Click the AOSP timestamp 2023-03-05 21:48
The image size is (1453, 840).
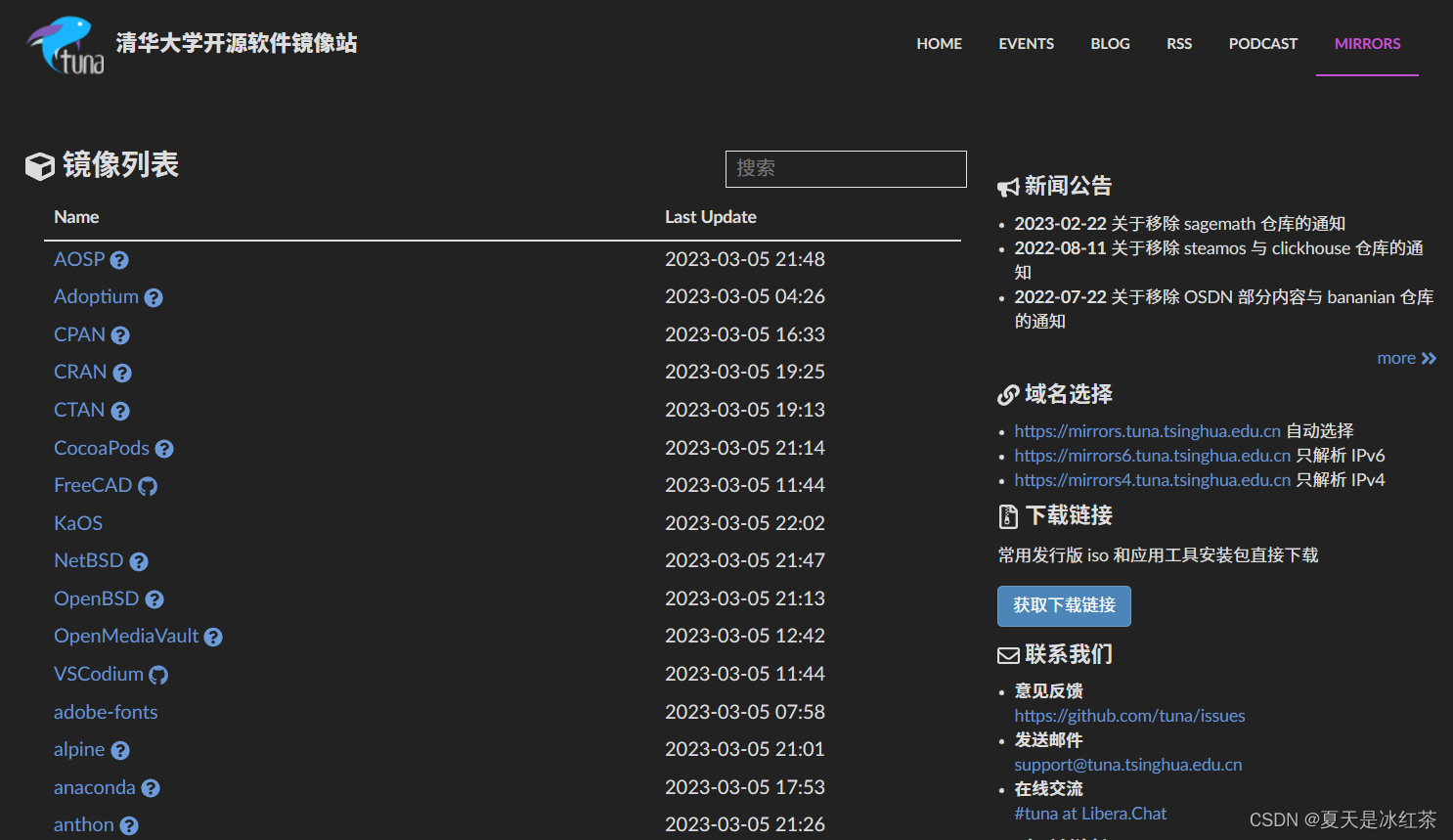pyautogui.click(x=745, y=259)
